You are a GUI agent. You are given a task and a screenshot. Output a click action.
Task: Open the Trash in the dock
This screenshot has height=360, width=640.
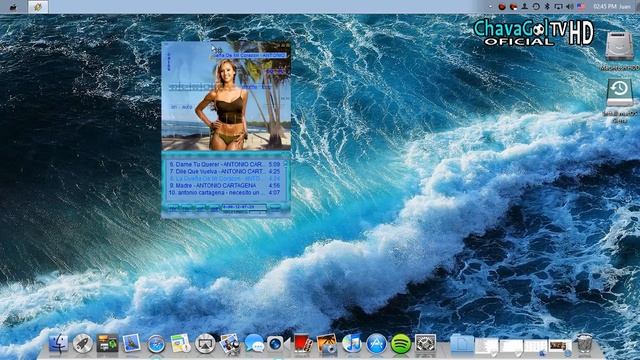(584, 343)
